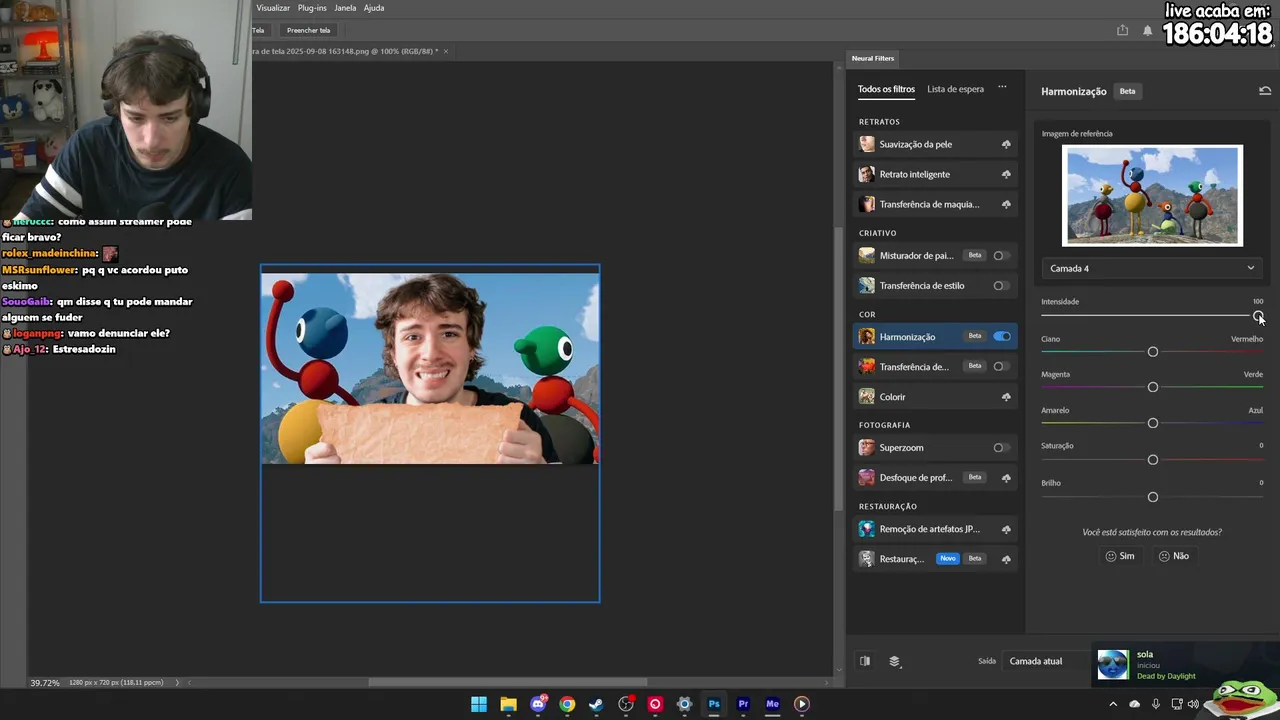Enable the Misturador de paisagens filter toggle
Screen dimensions: 1280x720
click(1001, 256)
